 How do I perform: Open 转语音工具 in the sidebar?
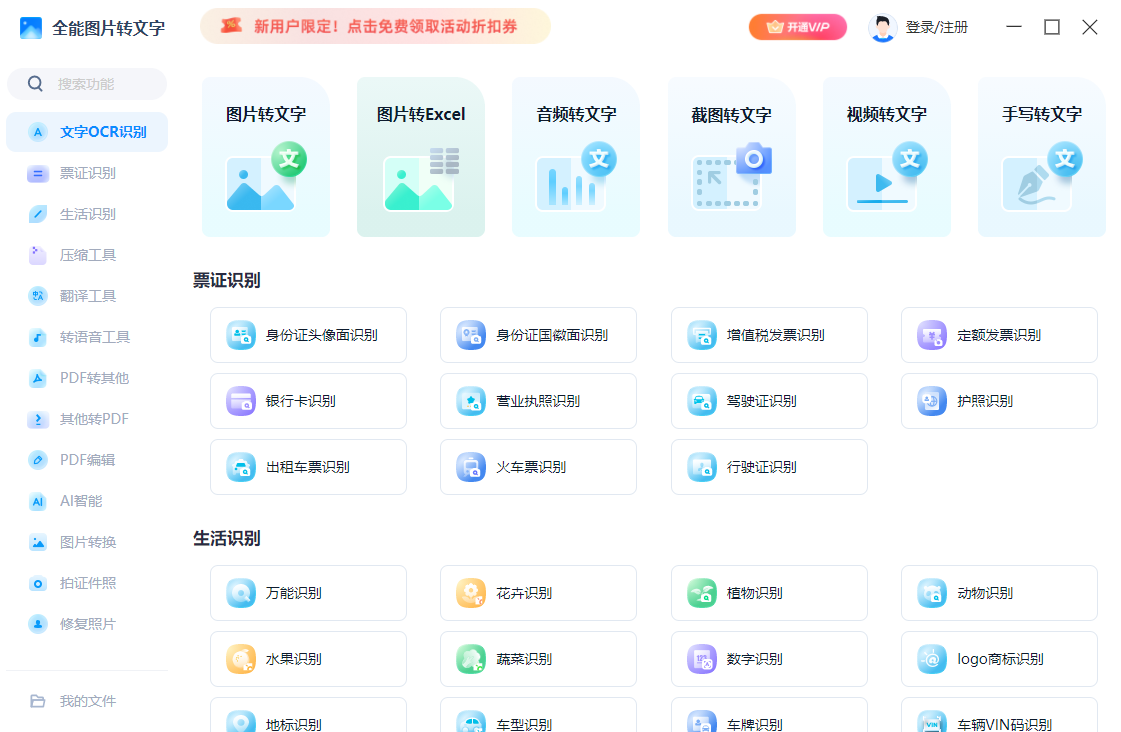click(x=87, y=337)
